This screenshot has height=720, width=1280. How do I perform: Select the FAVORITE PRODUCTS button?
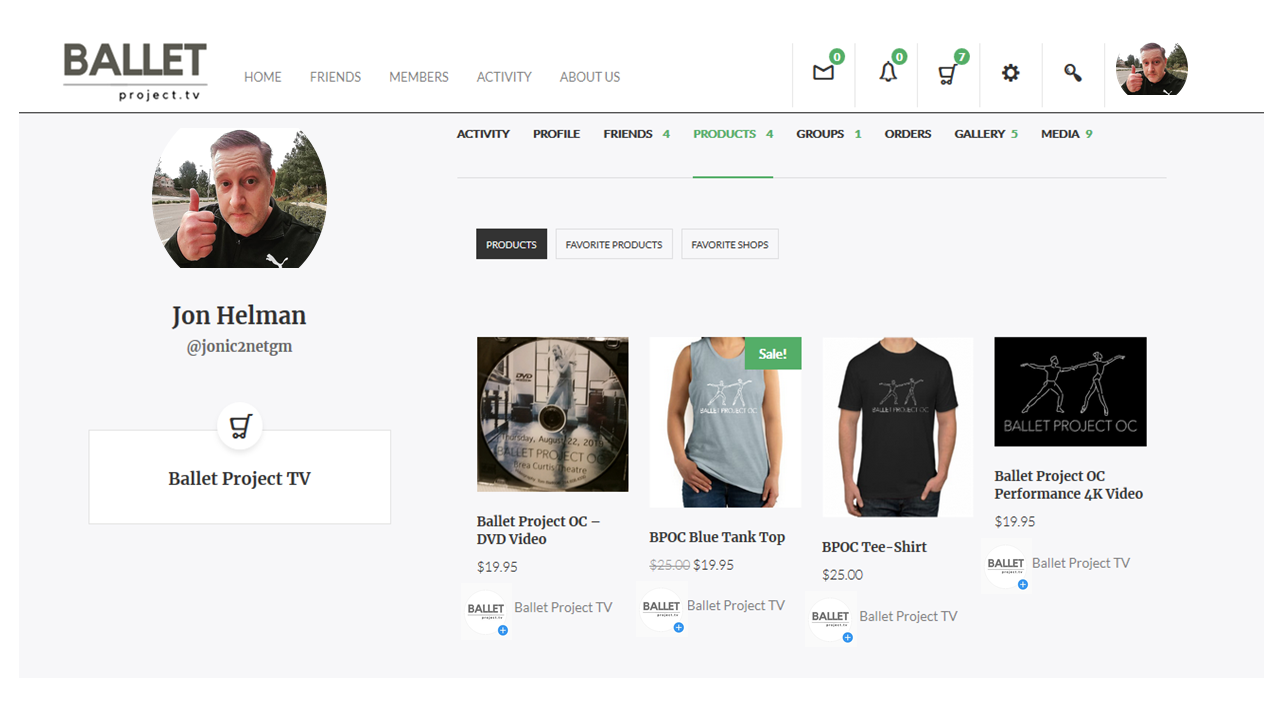614,244
